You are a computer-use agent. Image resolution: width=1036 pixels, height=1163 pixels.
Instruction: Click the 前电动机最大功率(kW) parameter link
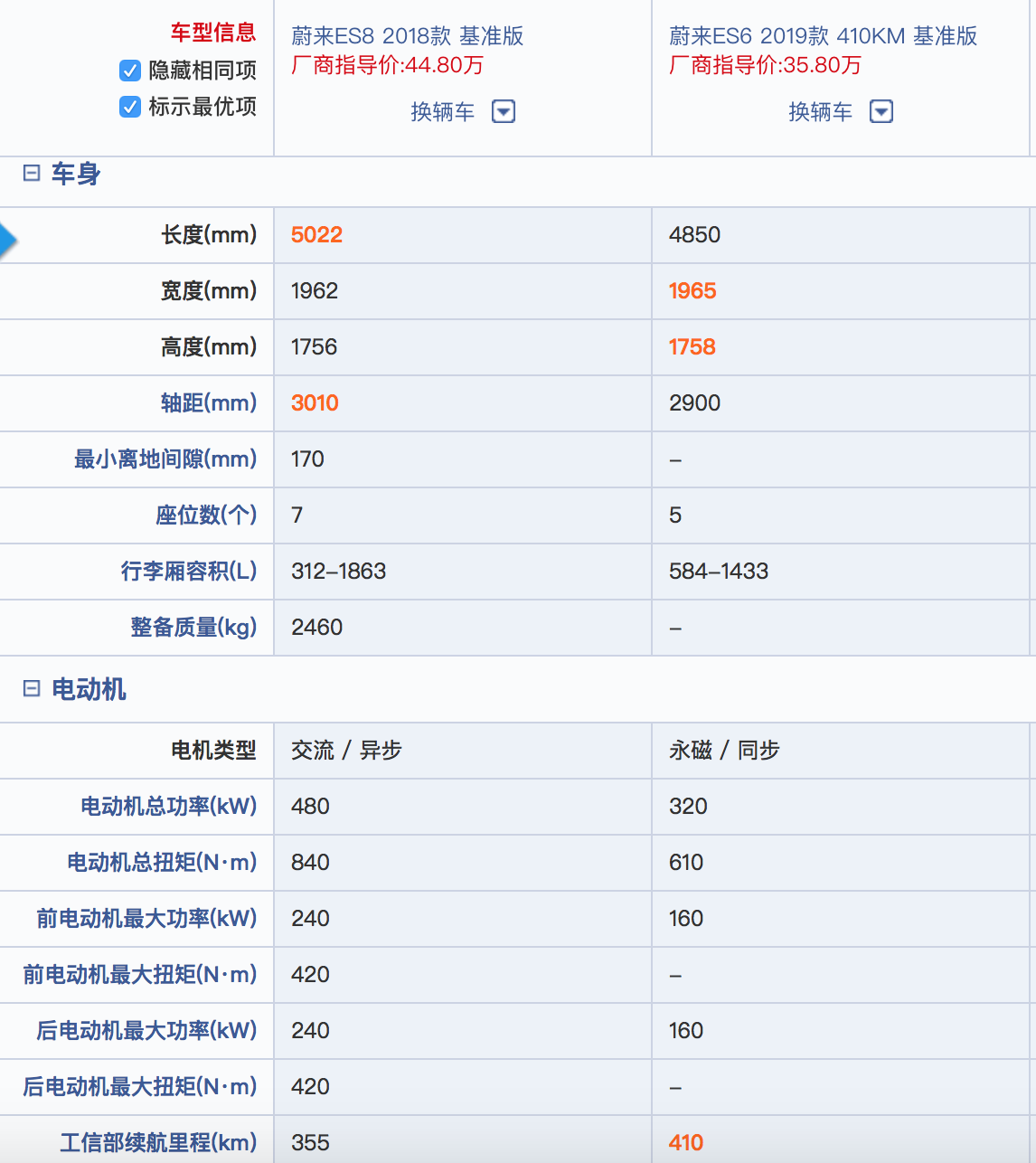coord(146,918)
